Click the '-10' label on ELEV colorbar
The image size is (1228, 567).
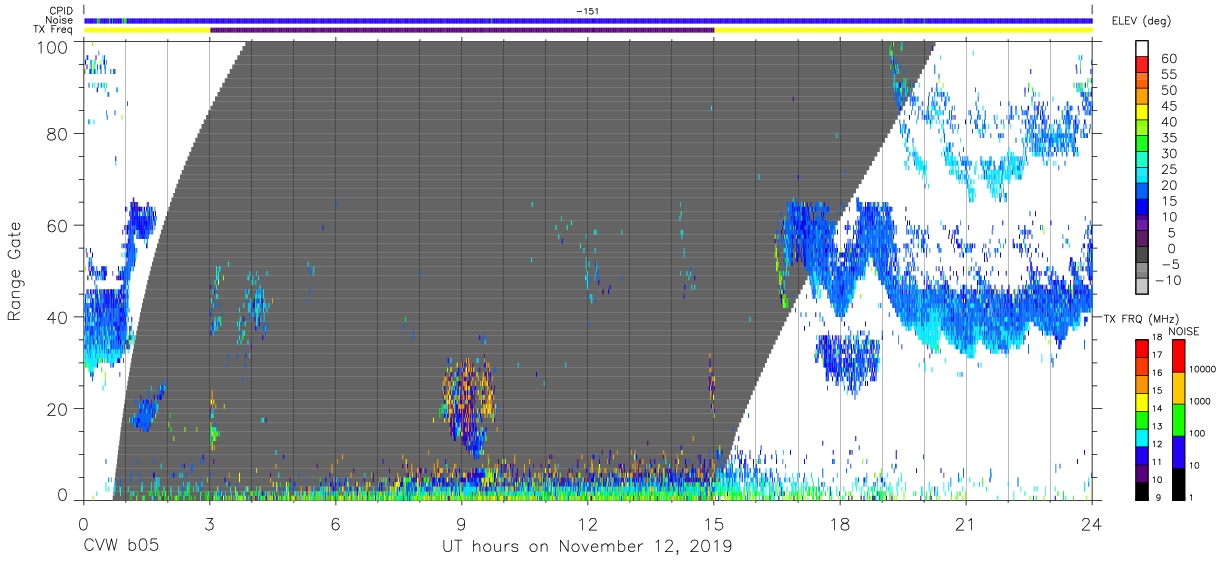point(1168,280)
